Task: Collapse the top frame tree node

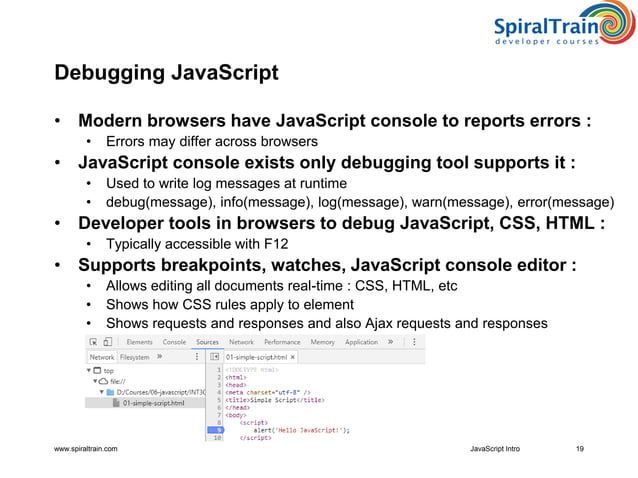Action: coord(89,370)
